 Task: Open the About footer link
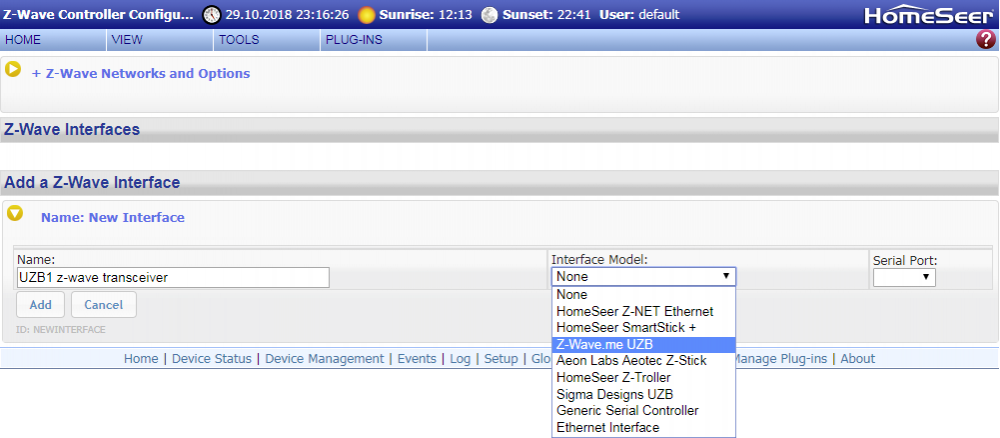point(858,358)
